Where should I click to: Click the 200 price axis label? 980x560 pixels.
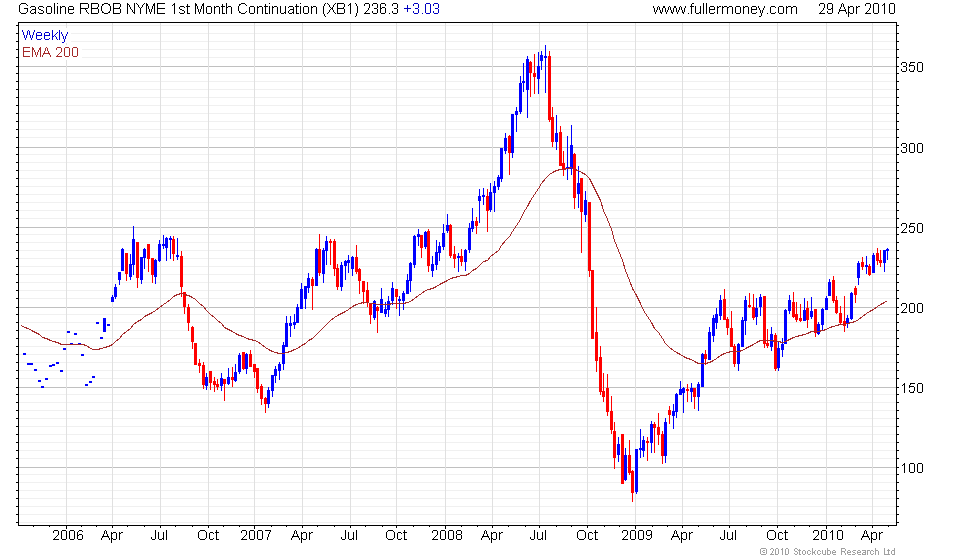[911, 308]
